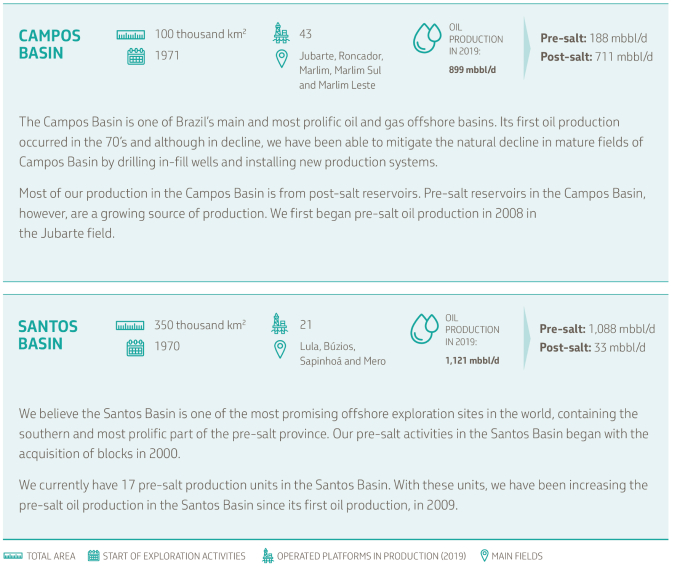Click the arrow pointing to Santos pre-salt 1,088 mbbl/d
This screenshot has height=569, width=674.
point(527,337)
